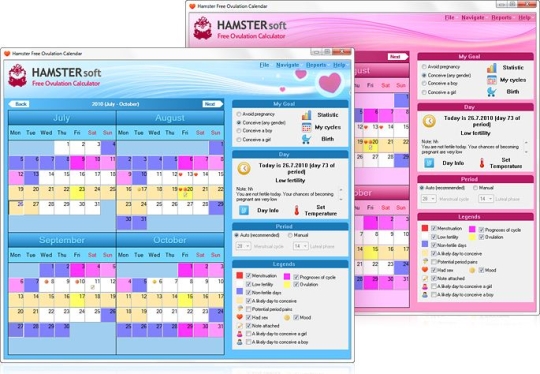Enable Potential period pains checkbox in blue window

pos(248,309)
